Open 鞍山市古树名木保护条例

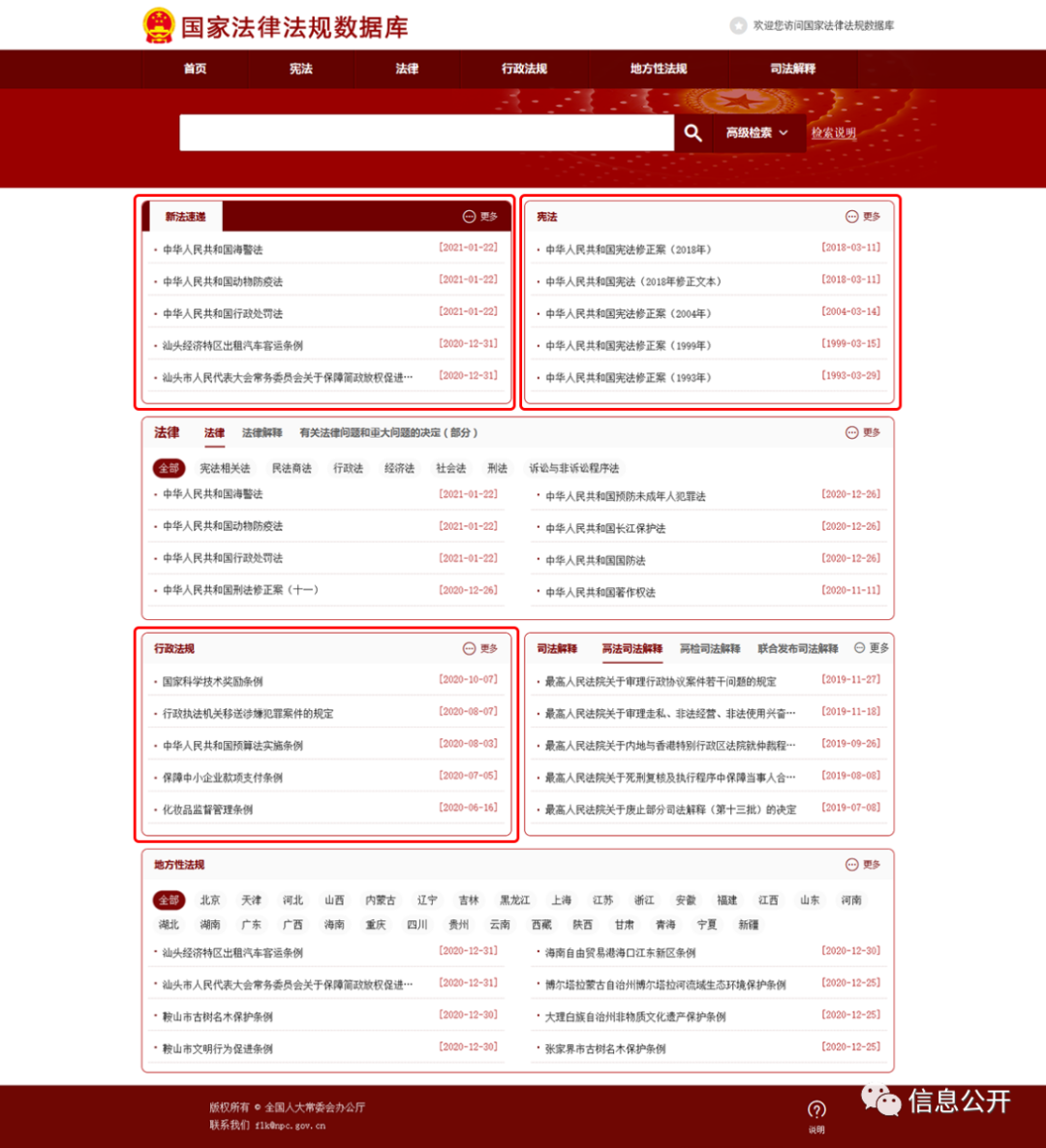click(x=217, y=1017)
